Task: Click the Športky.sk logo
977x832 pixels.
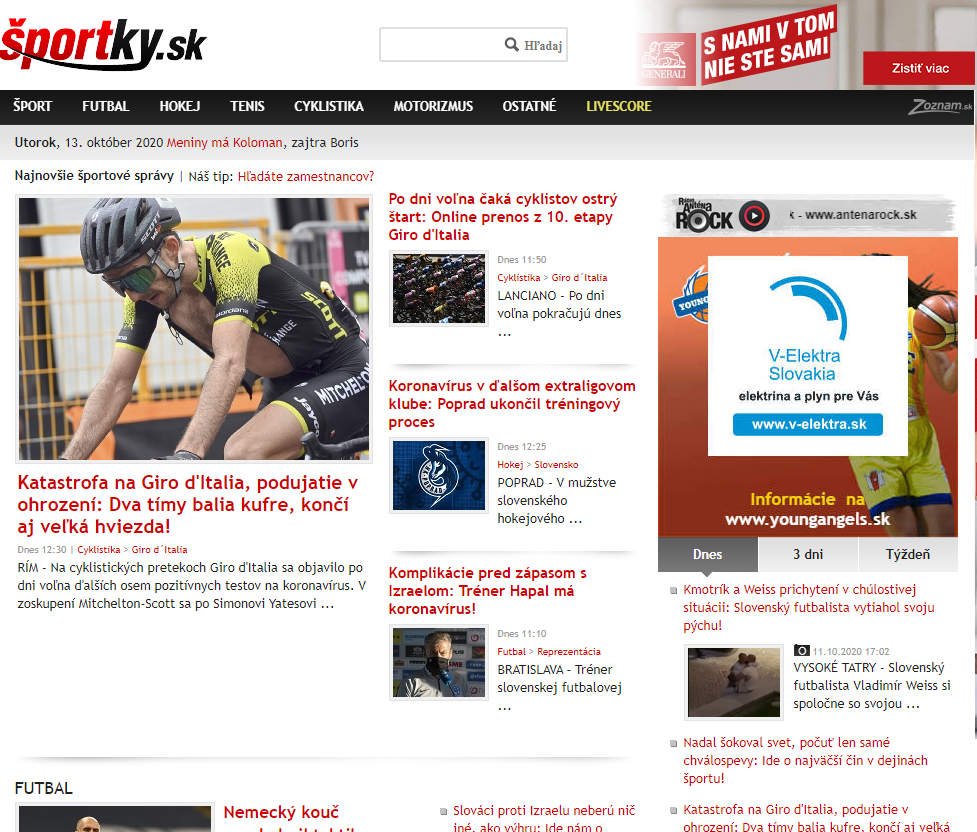Action: pyautogui.click(x=103, y=43)
